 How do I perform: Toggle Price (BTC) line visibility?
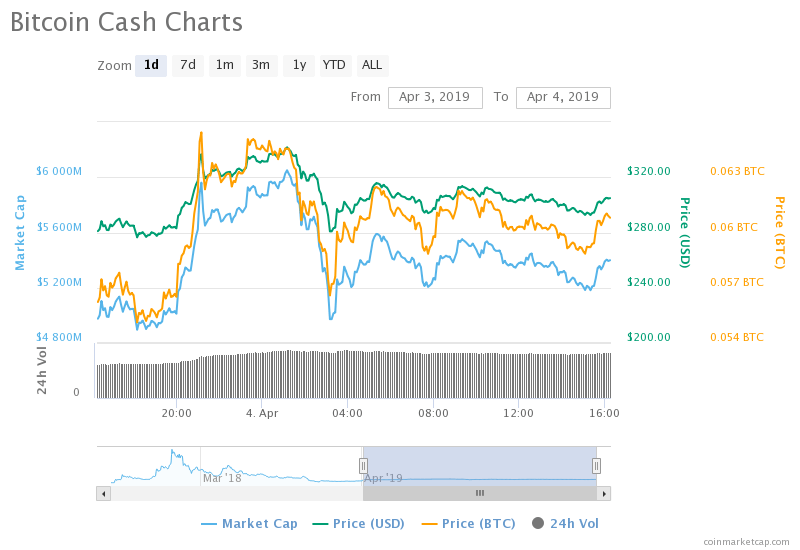pos(468,523)
